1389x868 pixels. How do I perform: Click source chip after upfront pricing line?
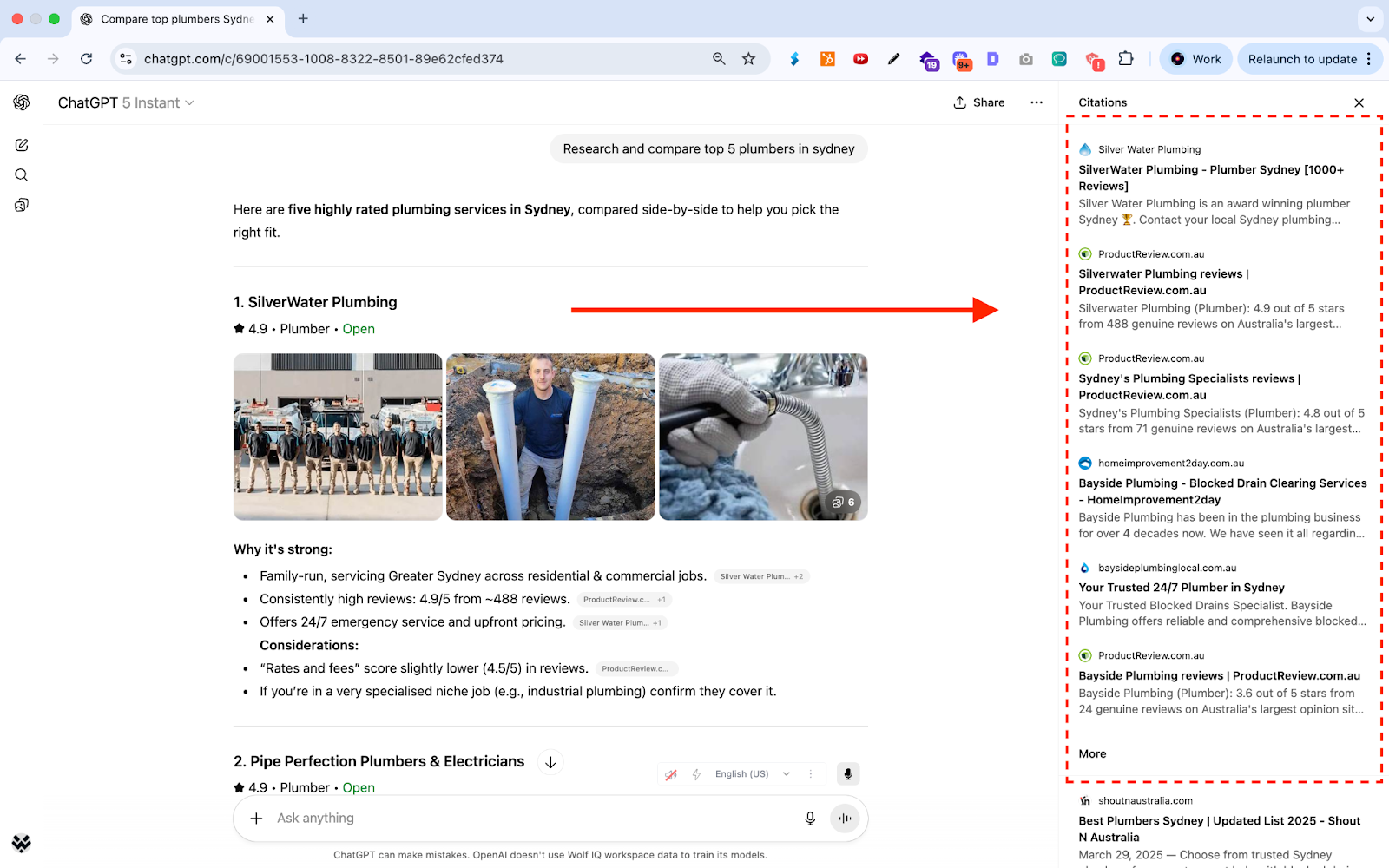point(620,622)
